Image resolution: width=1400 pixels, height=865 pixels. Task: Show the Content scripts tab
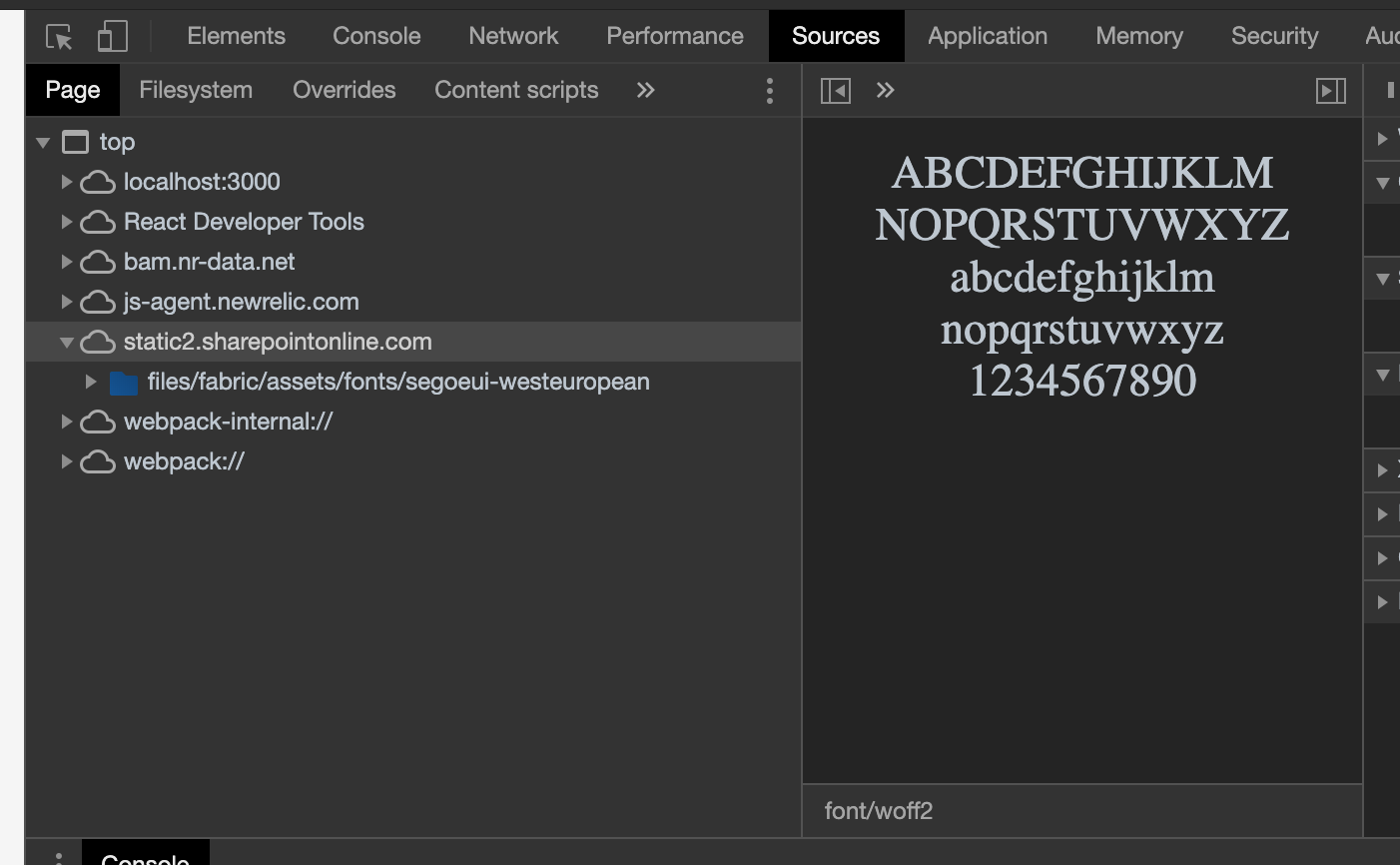click(516, 90)
